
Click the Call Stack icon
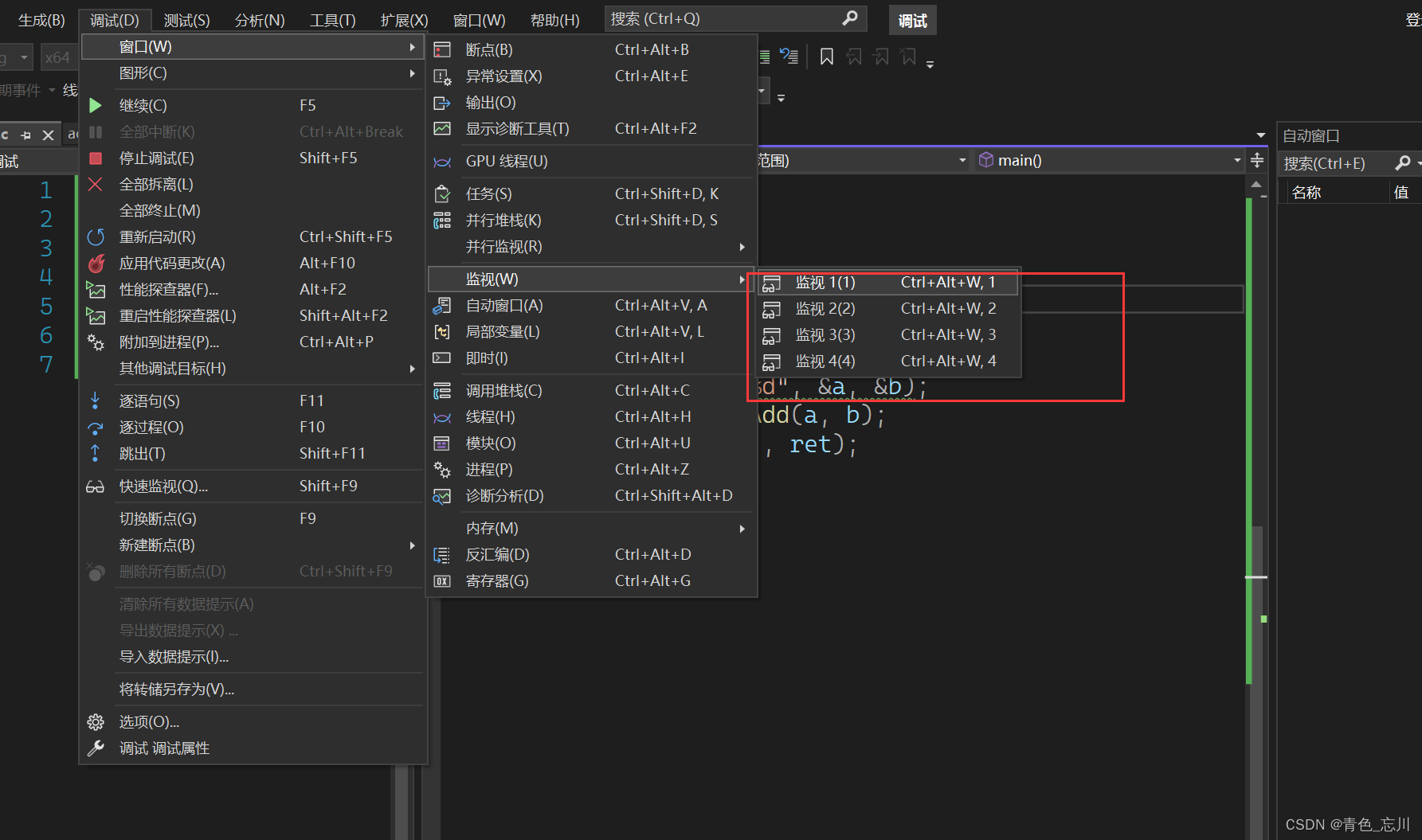442,390
